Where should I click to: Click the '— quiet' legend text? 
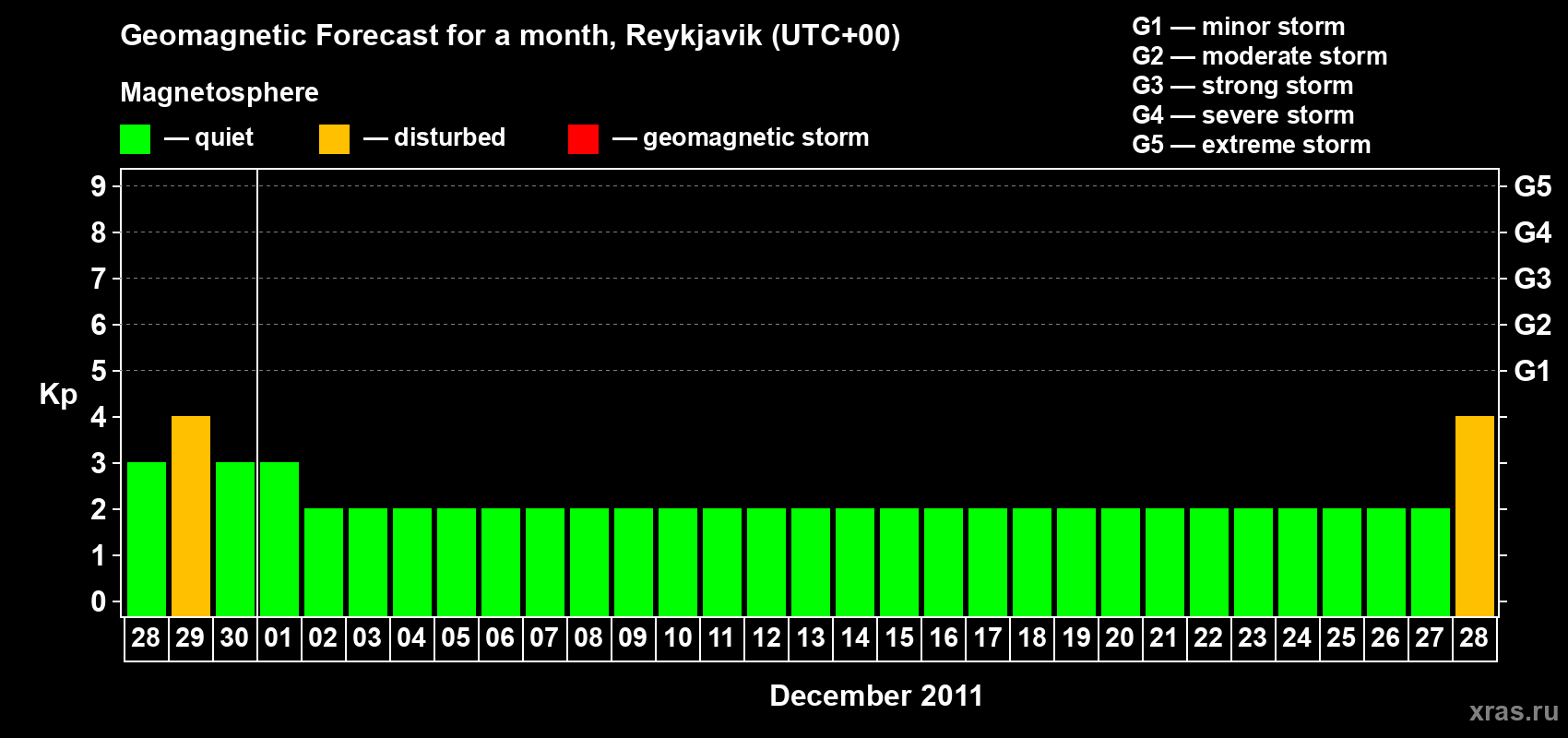pos(208,137)
